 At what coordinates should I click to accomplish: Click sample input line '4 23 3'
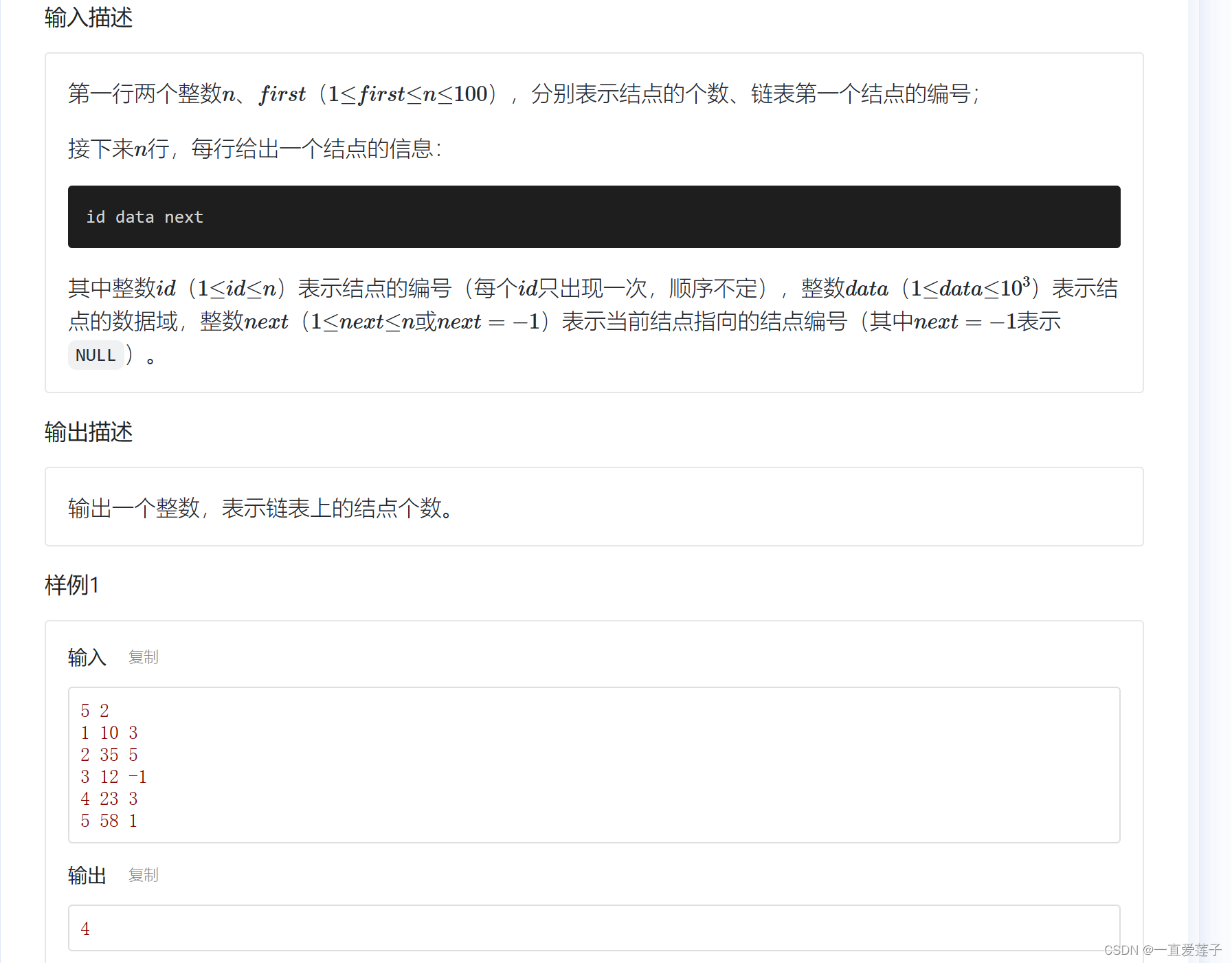pos(109,799)
